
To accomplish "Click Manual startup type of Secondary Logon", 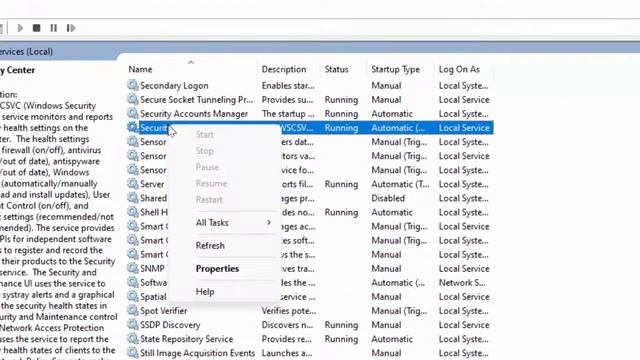I will (x=386, y=85).
